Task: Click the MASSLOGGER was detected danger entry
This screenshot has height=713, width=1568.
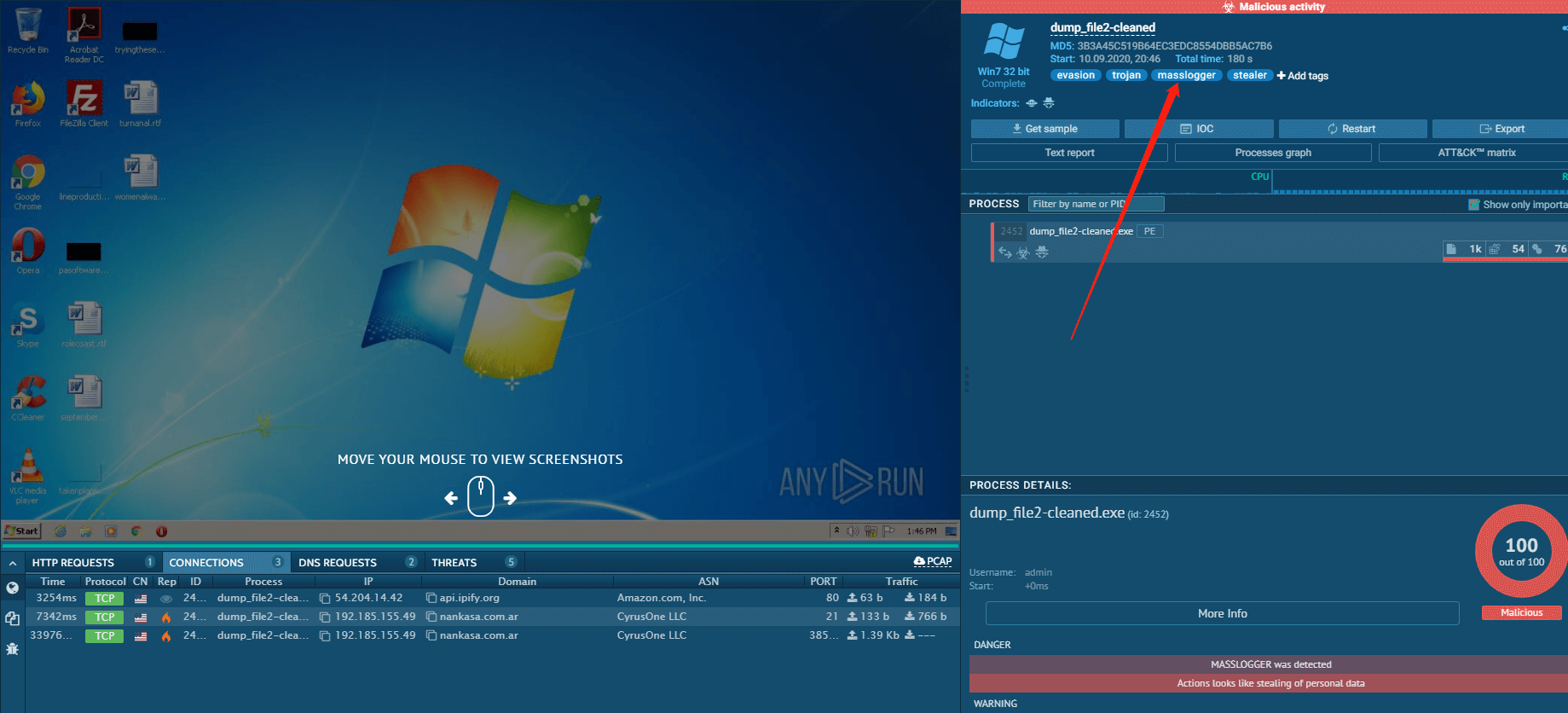Action: click(1270, 664)
